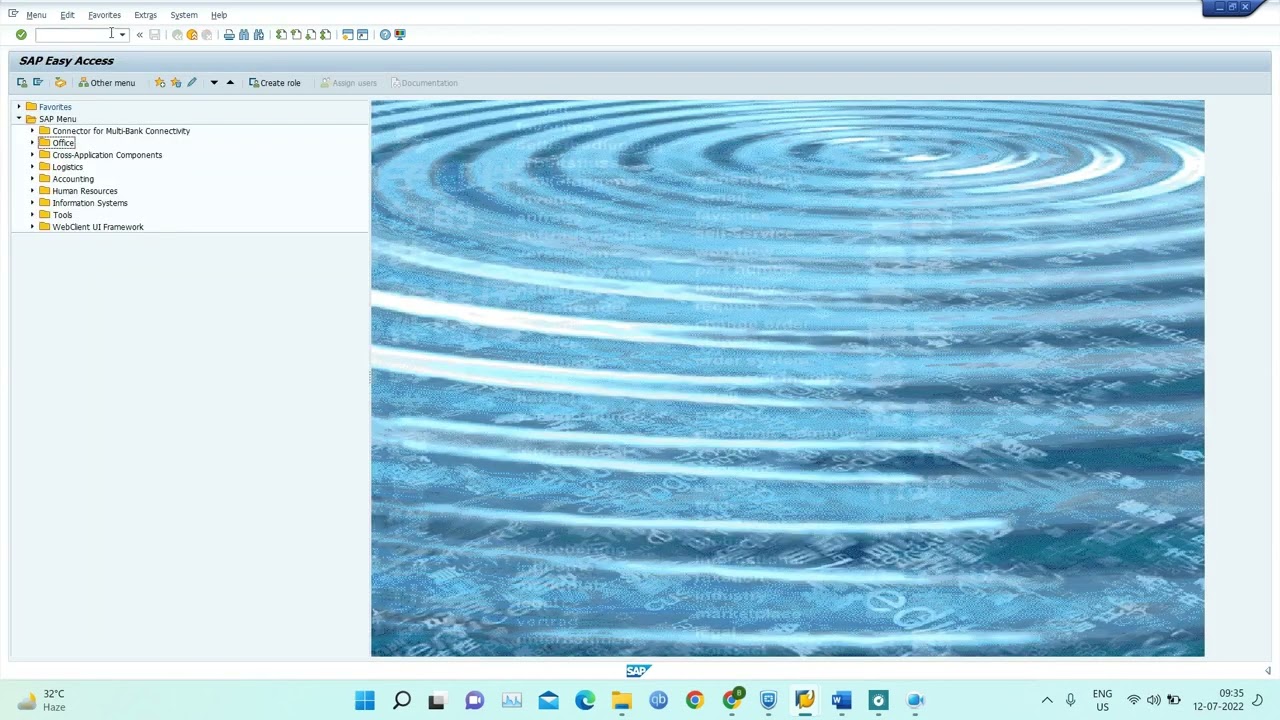
Task: Open the Extras menu
Action: (x=145, y=15)
